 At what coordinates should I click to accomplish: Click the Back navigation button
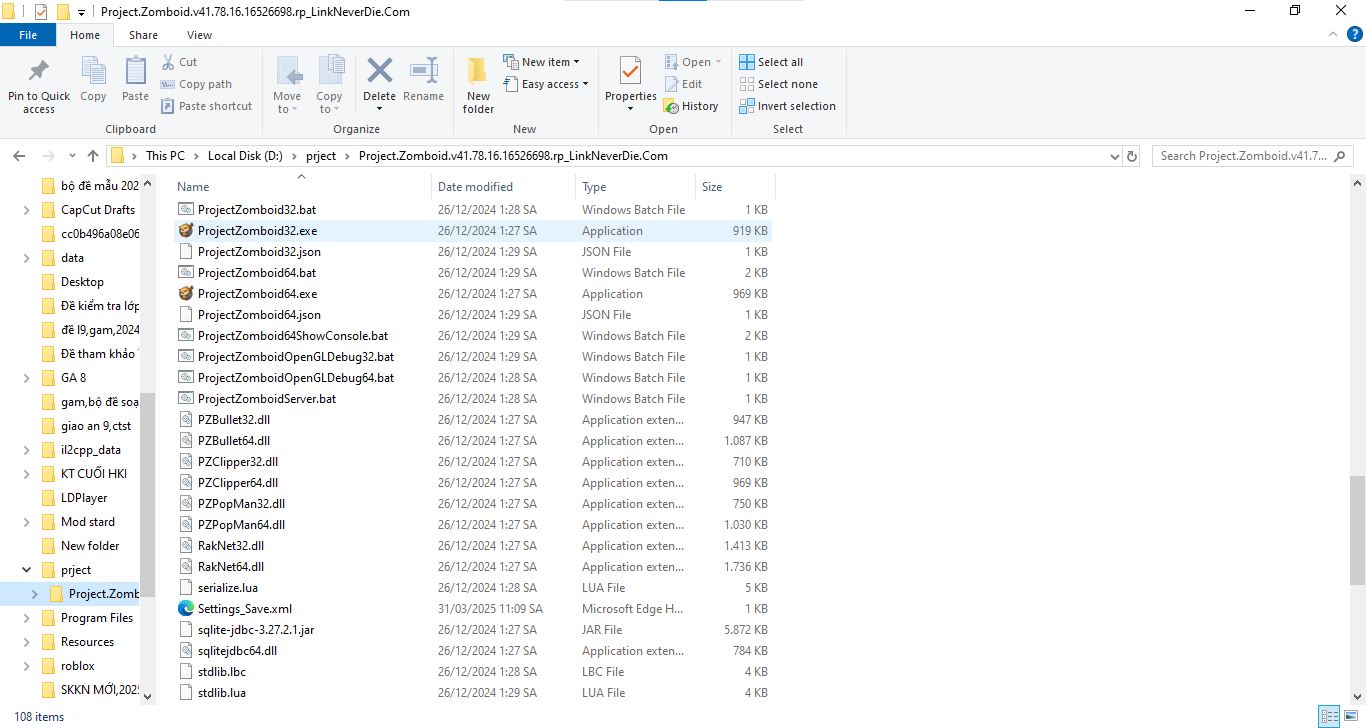coord(18,156)
